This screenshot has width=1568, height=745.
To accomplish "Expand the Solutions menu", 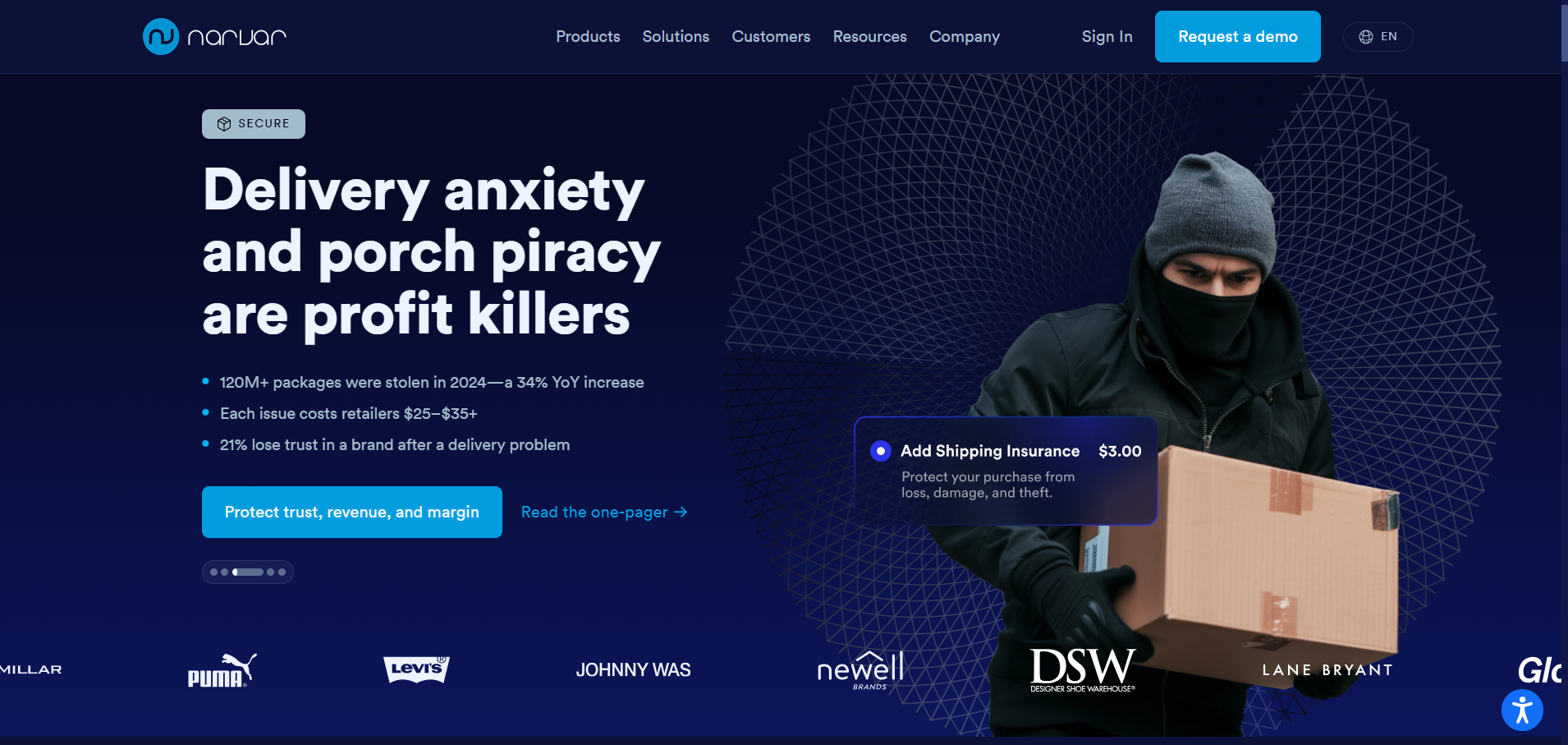I will 676,37.
